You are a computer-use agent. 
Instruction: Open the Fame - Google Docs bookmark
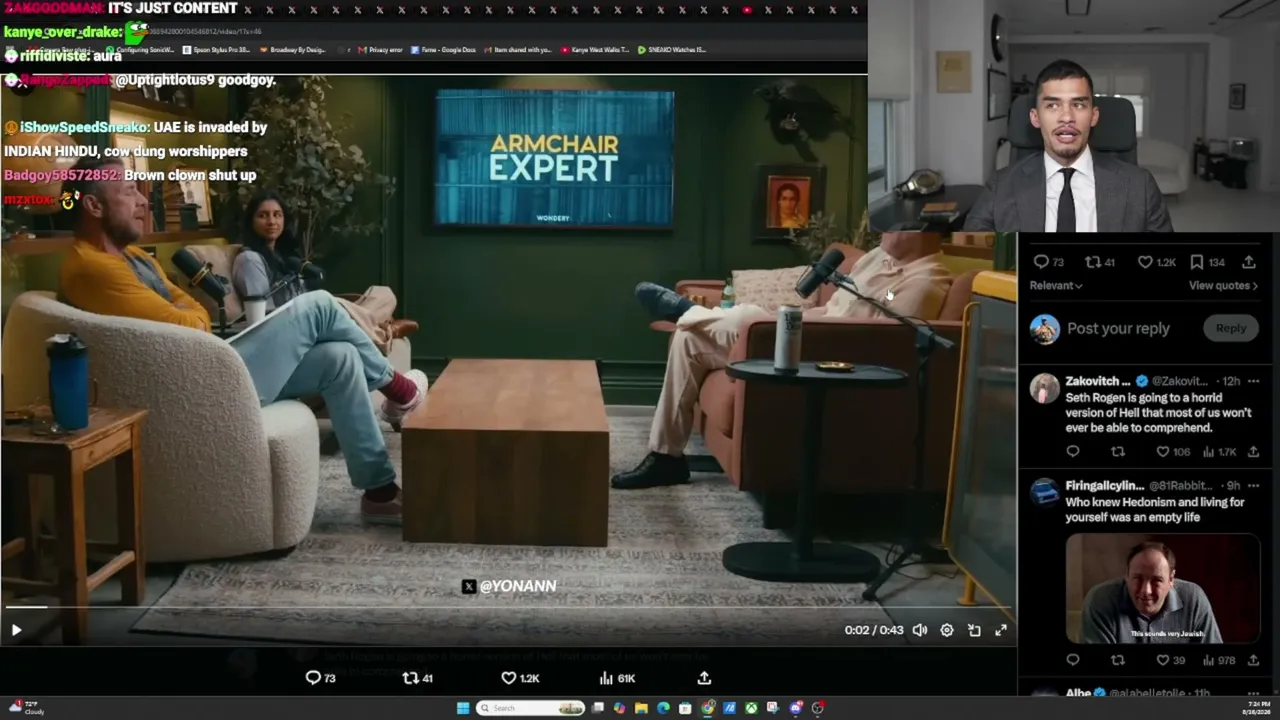[444, 50]
